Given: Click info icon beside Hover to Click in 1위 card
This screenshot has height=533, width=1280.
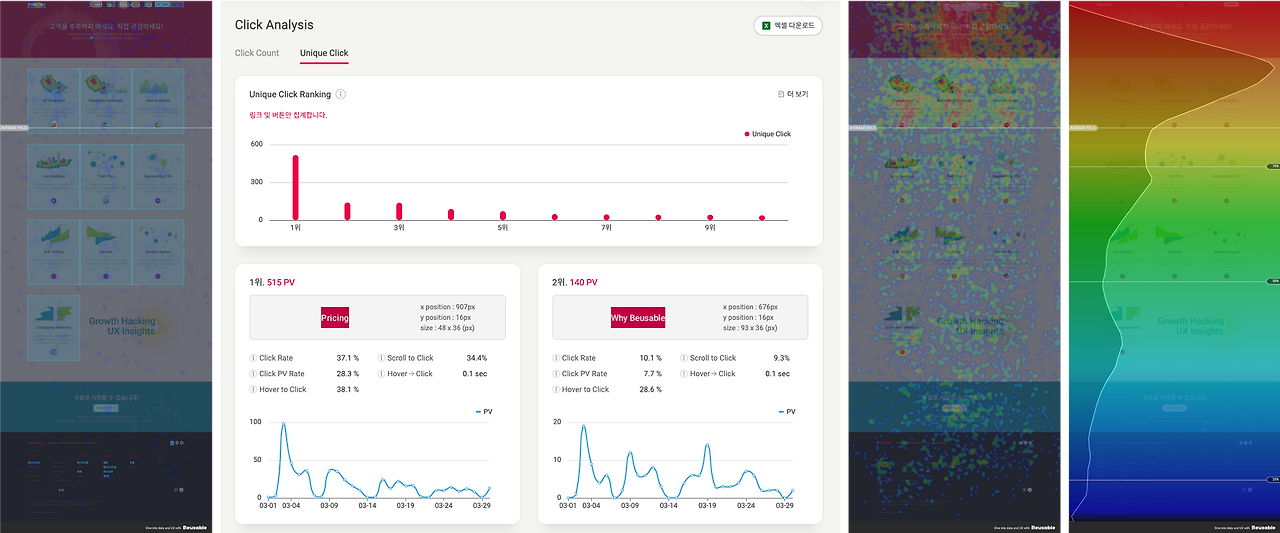Looking at the screenshot, I should point(253,390).
